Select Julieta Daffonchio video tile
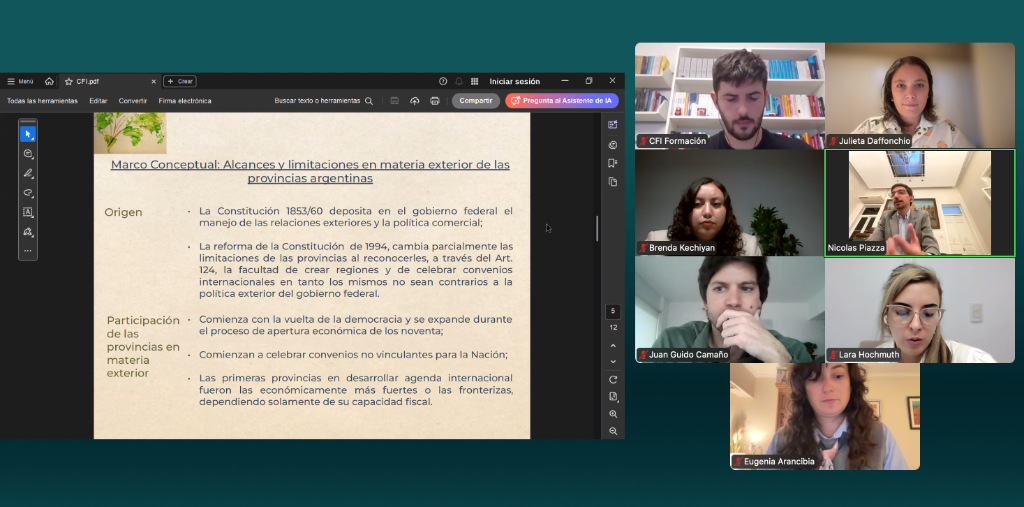This screenshot has height=507, width=1024. coord(920,95)
